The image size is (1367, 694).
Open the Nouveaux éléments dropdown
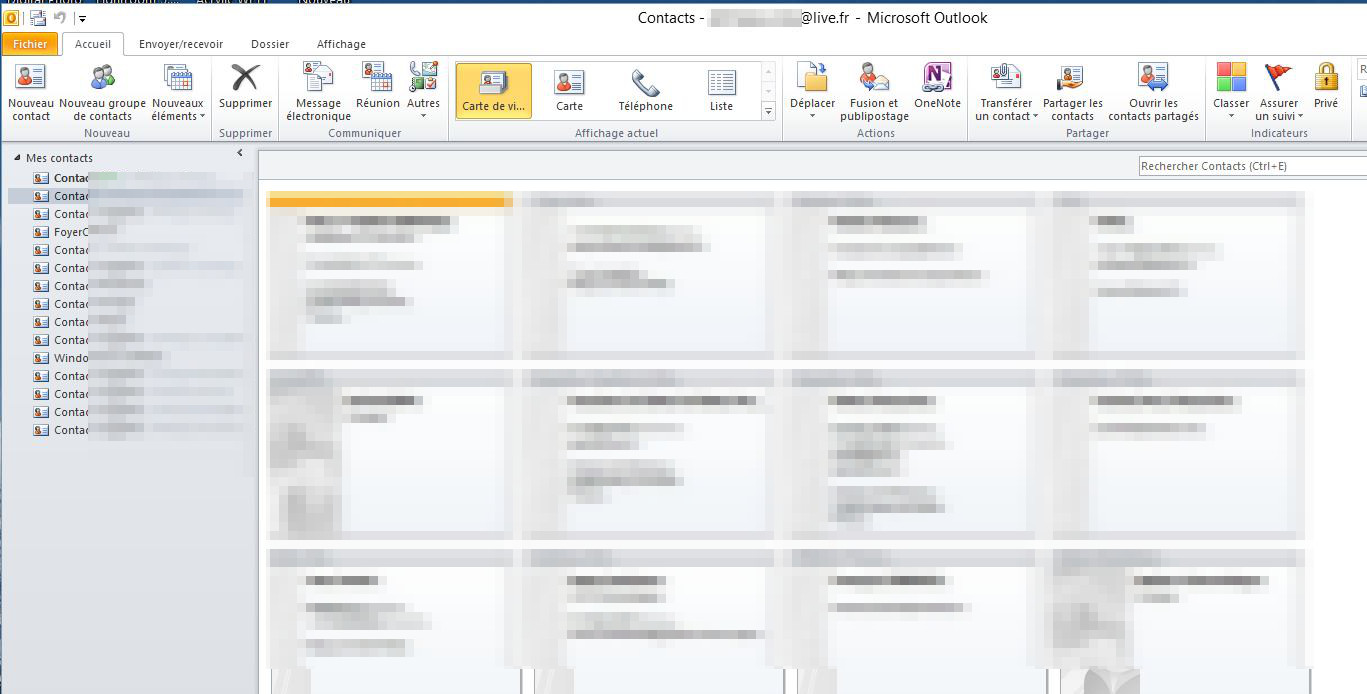(178, 91)
